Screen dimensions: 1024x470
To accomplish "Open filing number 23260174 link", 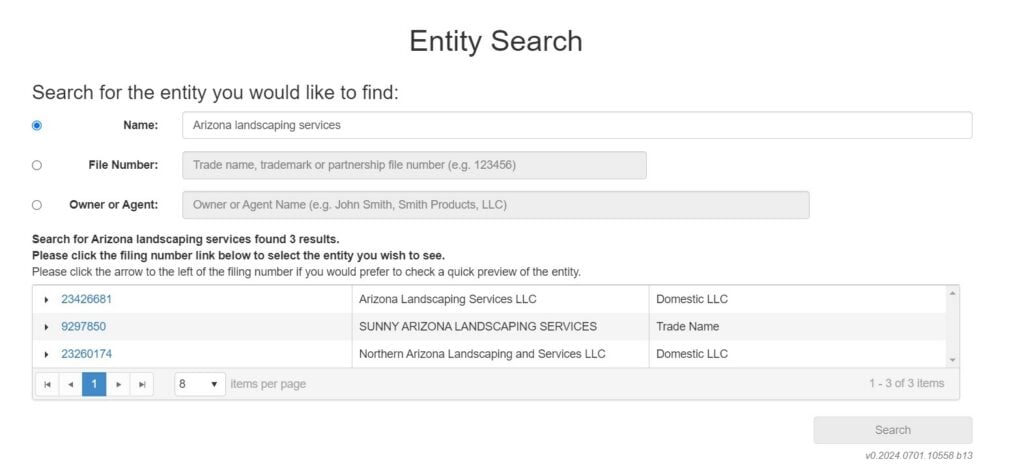I will click(x=86, y=354).
